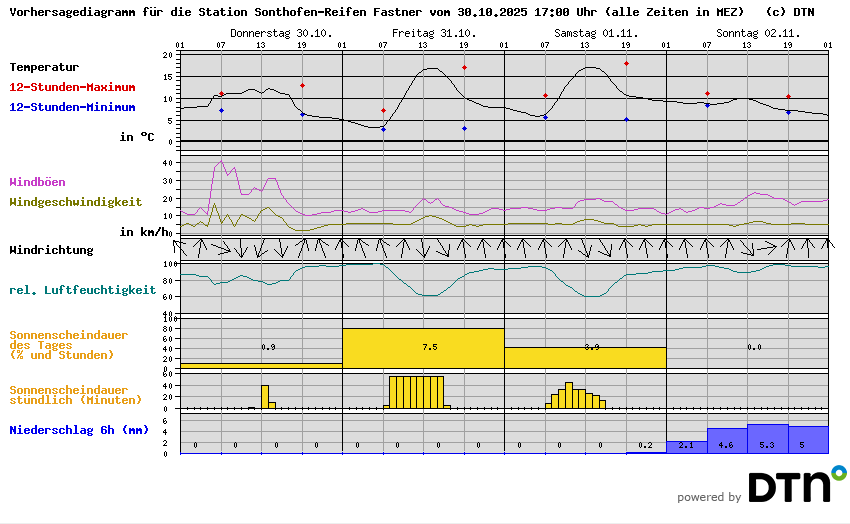Click the "in °C" unit label
Viewport: 850px width, 524px height.
coord(137,137)
